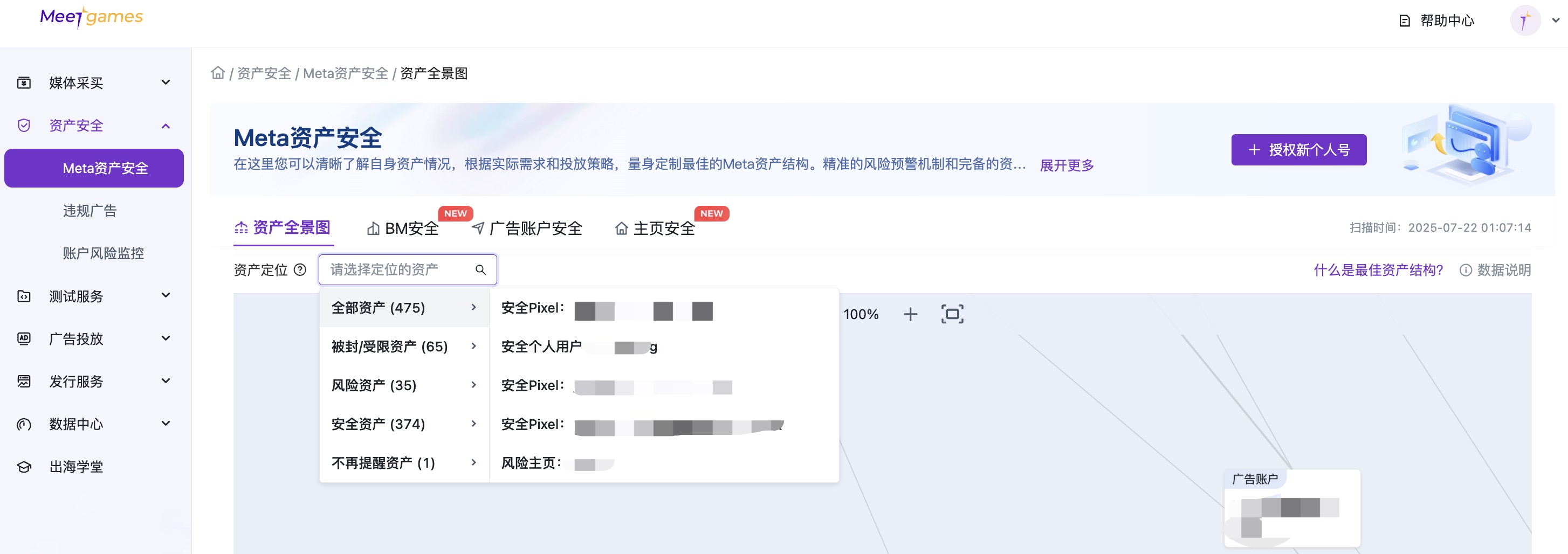
Task: Select 安全资产 (374) category
Action: [x=404, y=424]
